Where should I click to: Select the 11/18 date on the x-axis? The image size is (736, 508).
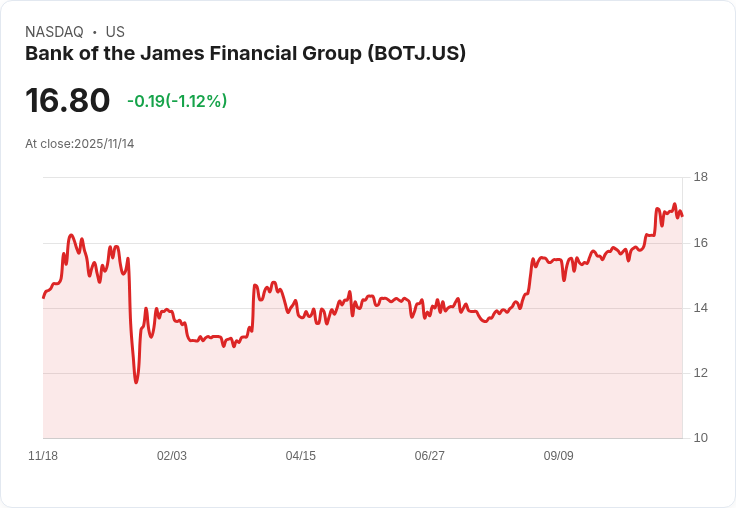pos(43,456)
